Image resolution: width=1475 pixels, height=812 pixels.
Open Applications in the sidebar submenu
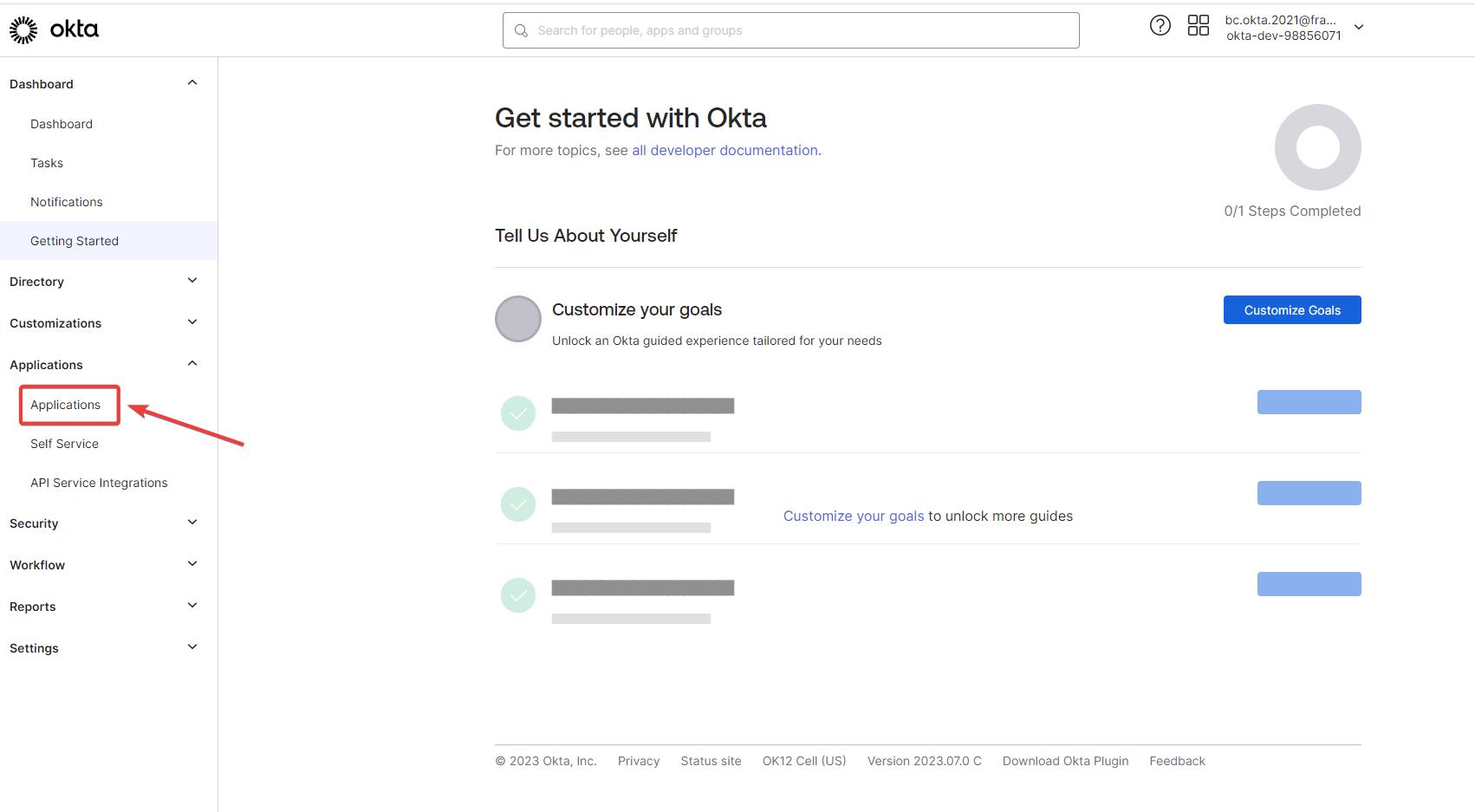pos(66,405)
